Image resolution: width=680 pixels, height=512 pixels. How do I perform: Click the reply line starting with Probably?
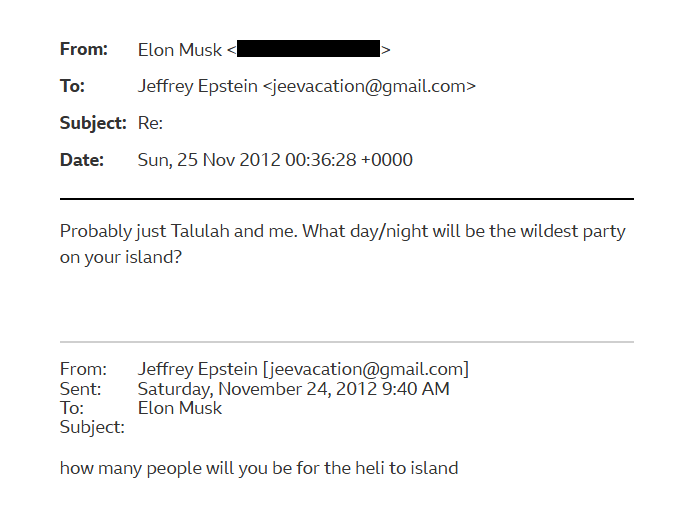pos(342,231)
